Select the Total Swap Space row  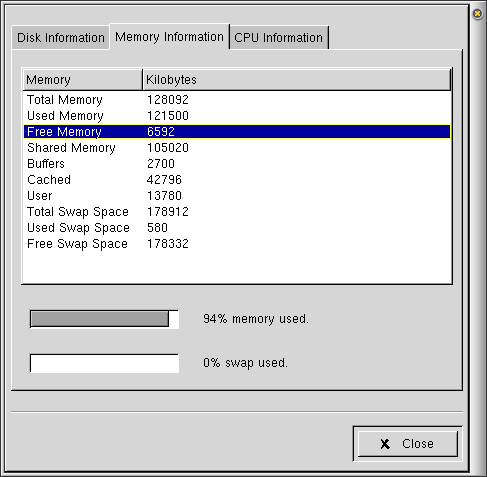[x=237, y=212]
